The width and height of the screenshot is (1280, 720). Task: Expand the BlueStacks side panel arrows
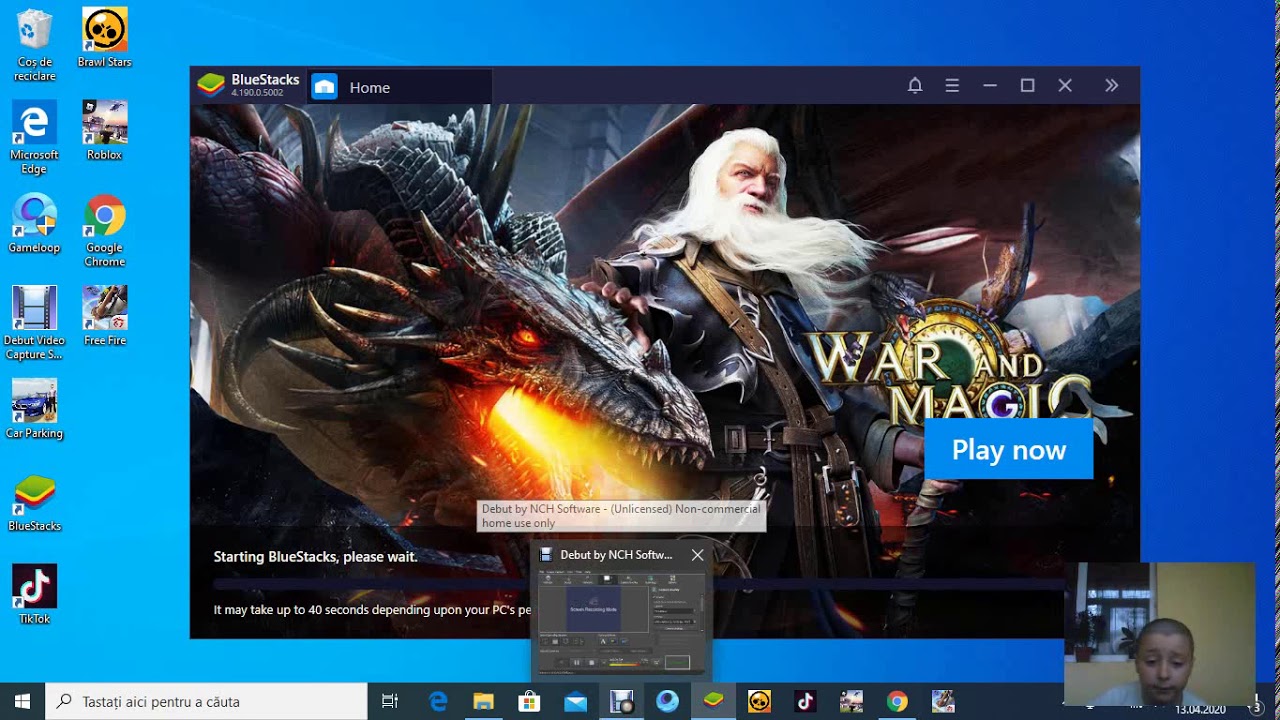(x=1111, y=86)
